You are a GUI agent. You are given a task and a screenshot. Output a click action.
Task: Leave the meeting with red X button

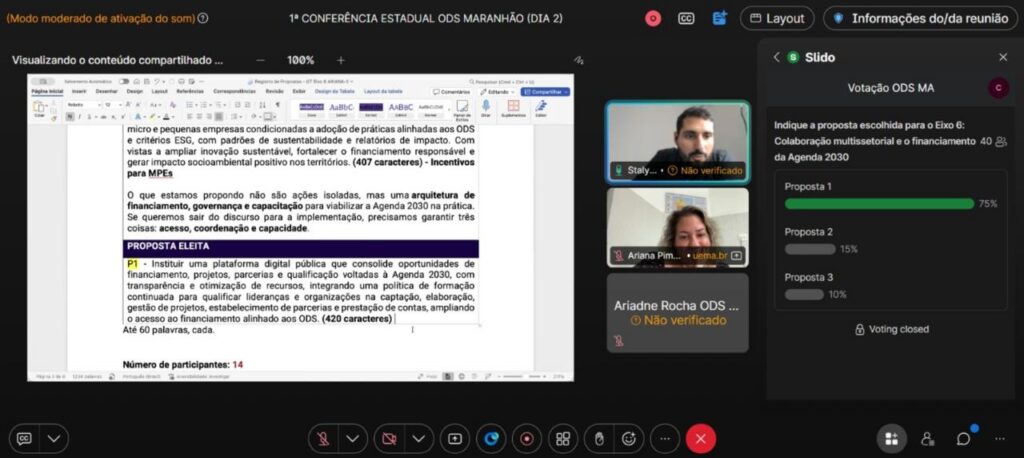[x=700, y=438]
